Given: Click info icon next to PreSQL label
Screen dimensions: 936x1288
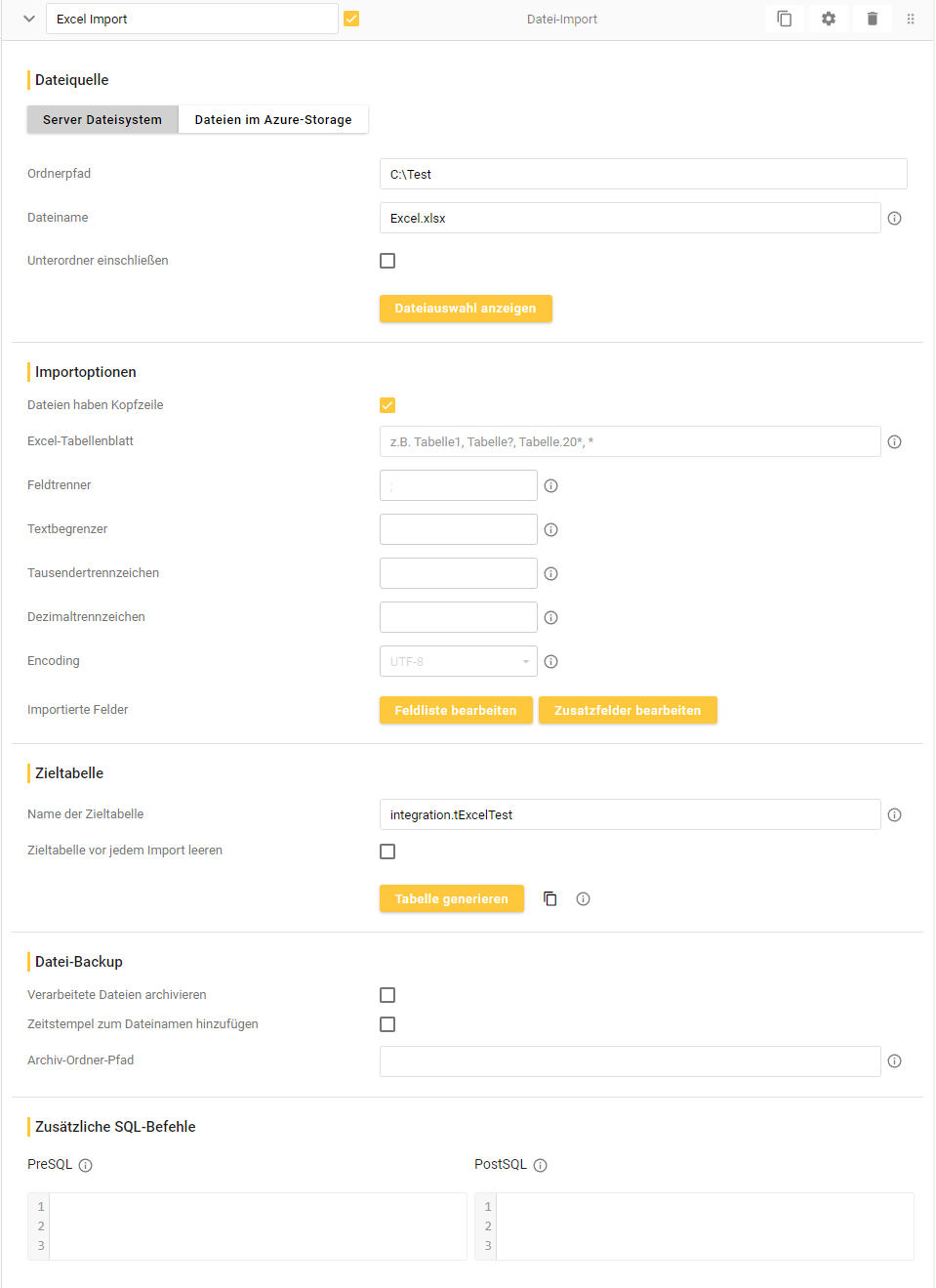Looking at the screenshot, I should click(86, 1165).
